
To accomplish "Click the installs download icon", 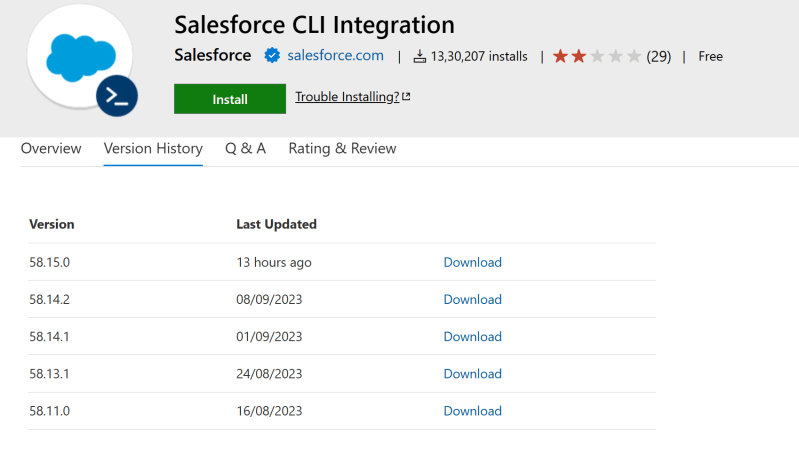I will [419, 56].
